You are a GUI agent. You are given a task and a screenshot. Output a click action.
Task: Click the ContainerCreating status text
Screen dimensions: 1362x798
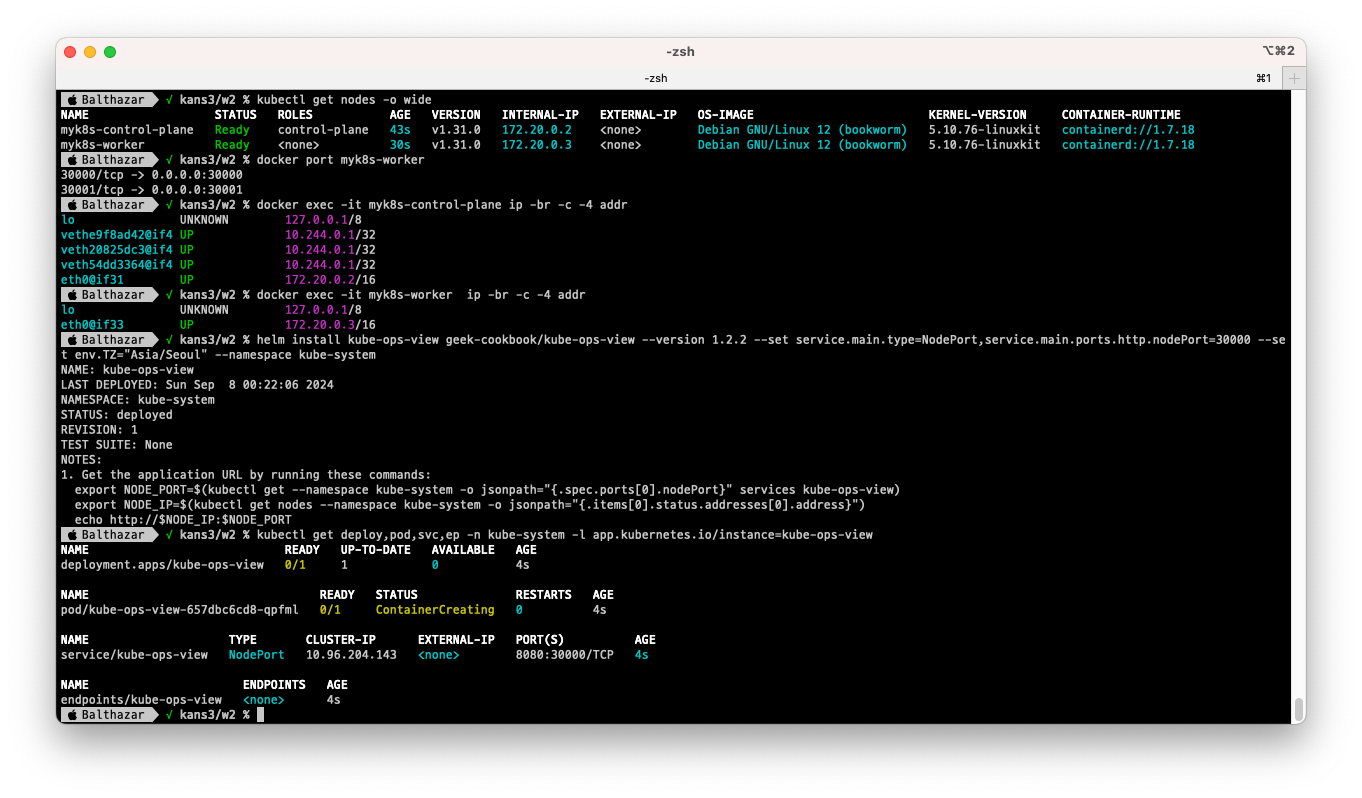435,610
